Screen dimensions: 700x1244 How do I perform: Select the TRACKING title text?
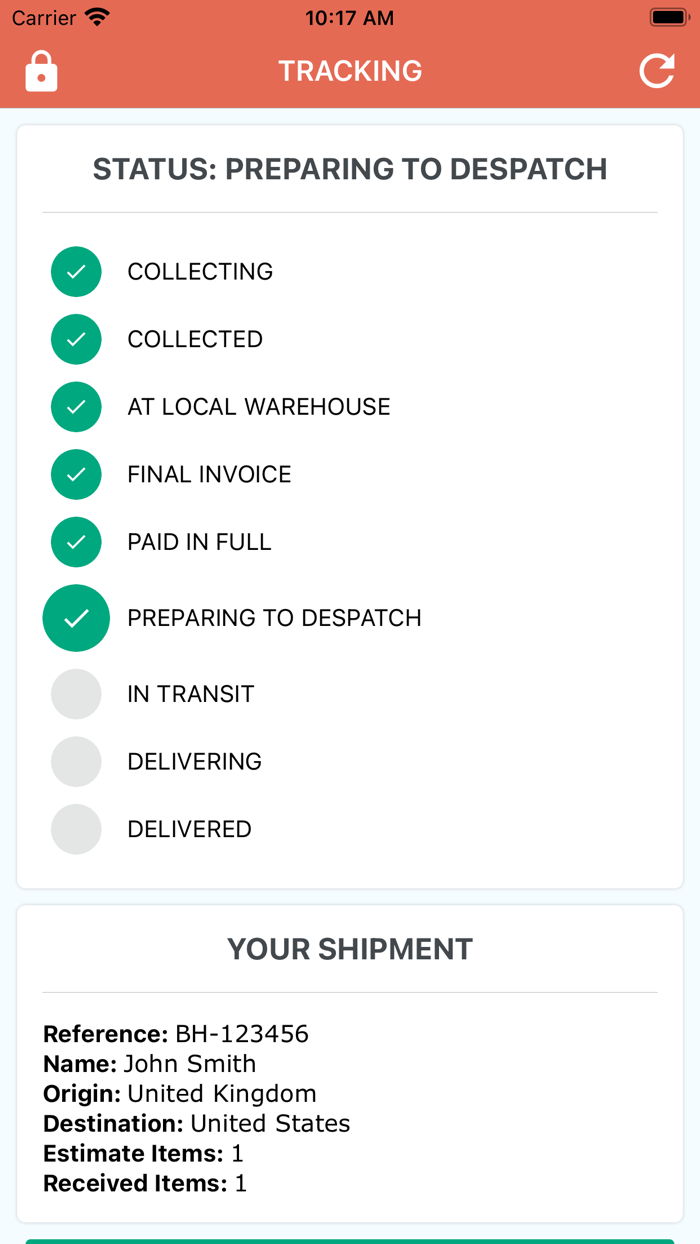[350, 71]
